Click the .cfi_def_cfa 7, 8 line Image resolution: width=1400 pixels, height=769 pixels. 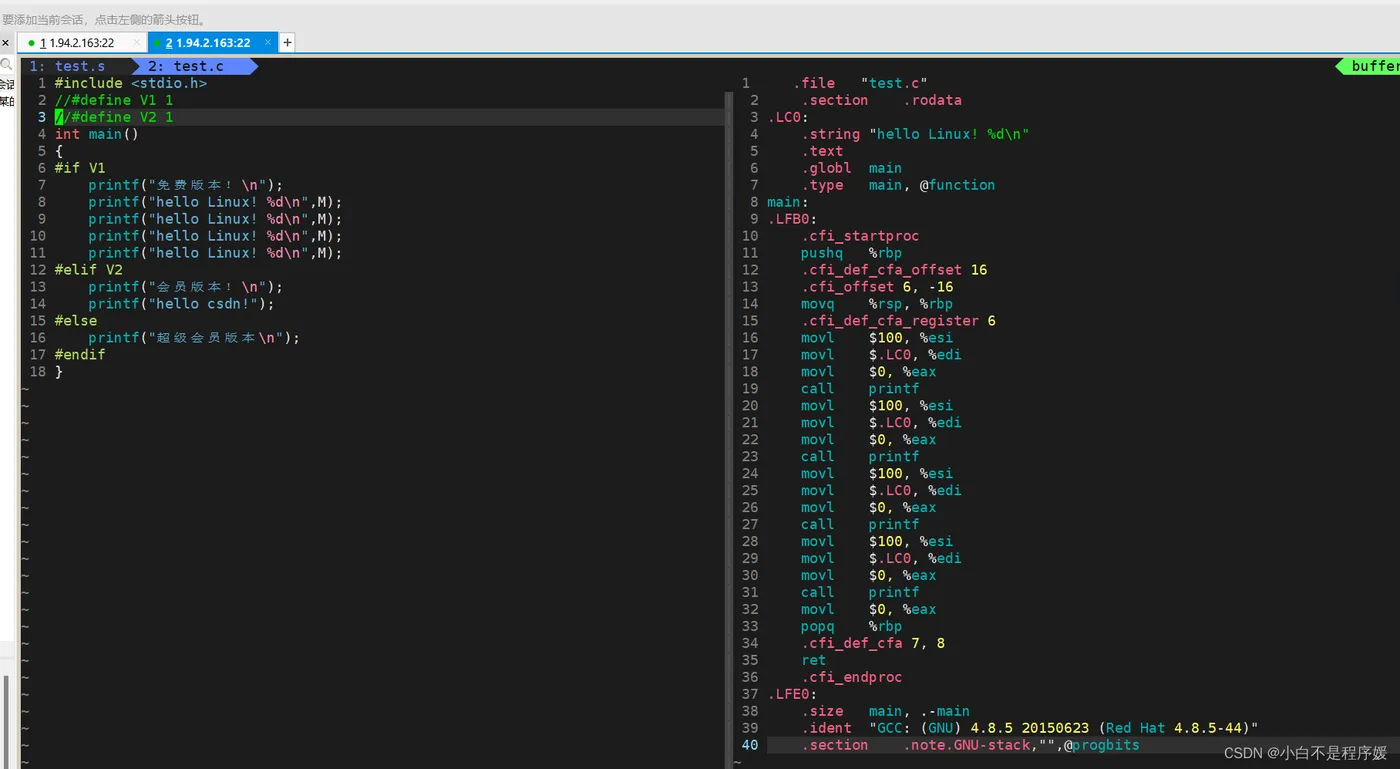[x=873, y=644]
